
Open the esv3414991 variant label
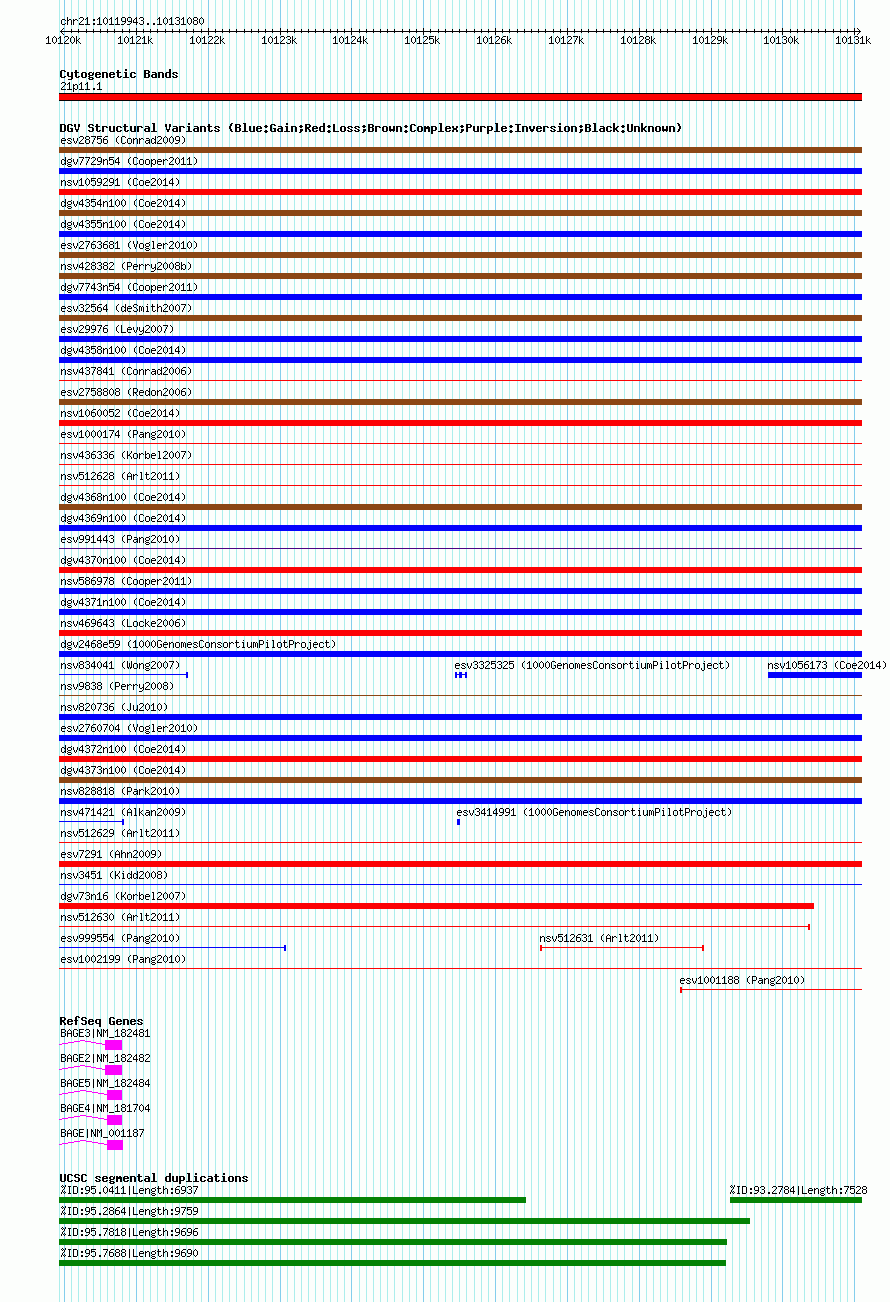594,812
